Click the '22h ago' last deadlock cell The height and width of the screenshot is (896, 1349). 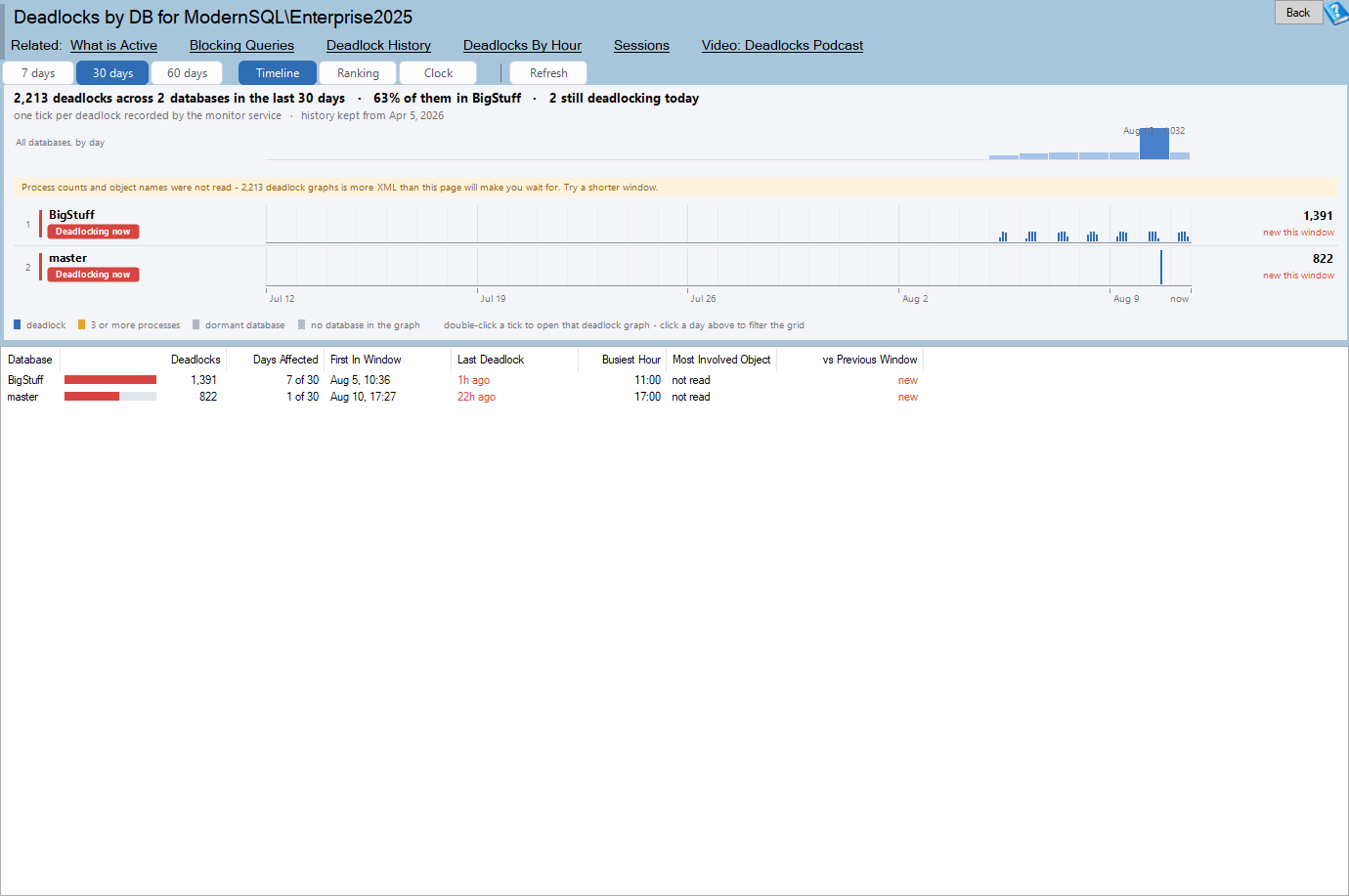[476, 397]
